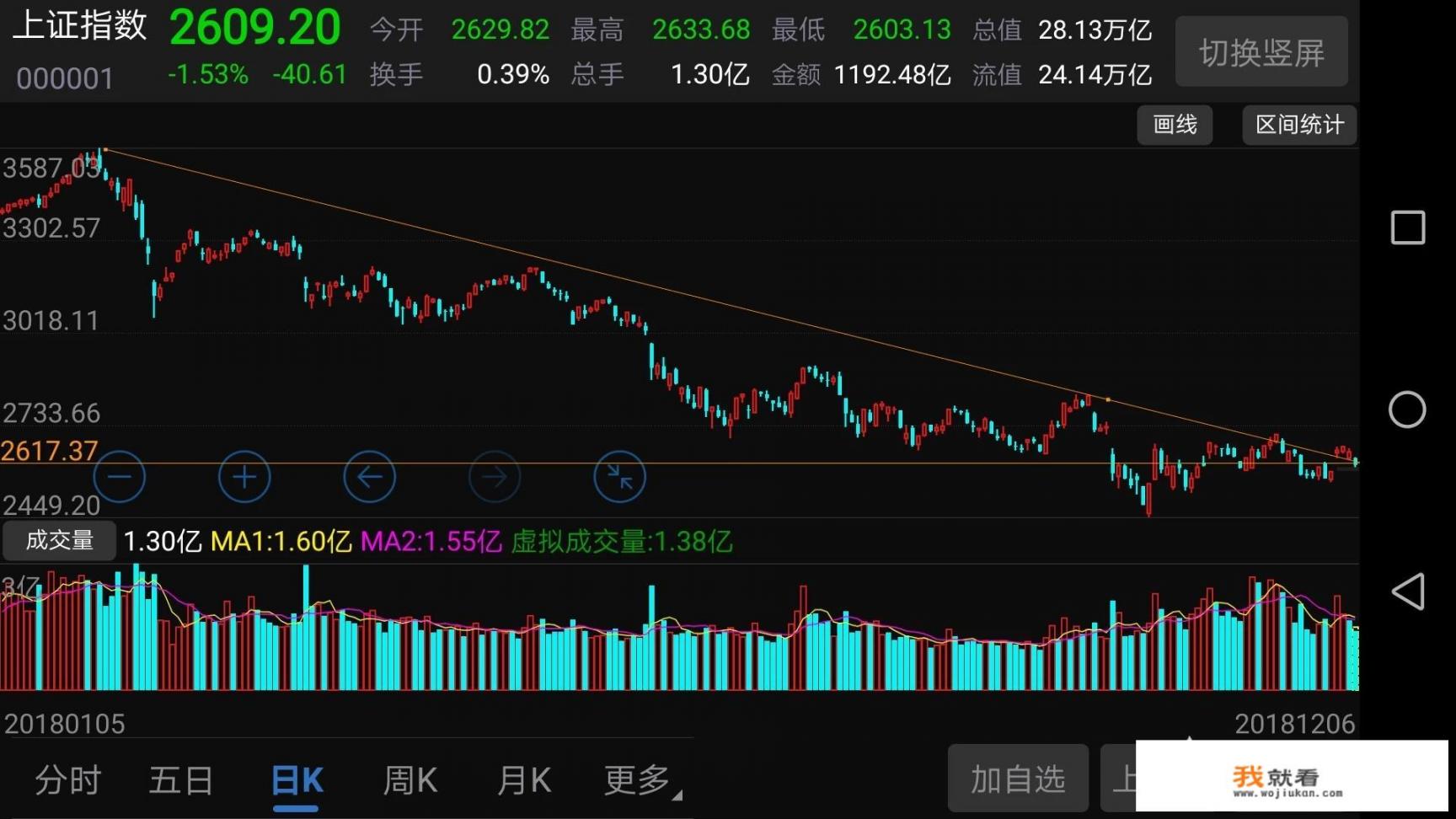Tap the MA2:1.55亿 volume label
This screenshot has width=1456, height=819.
tap(431, 541)
